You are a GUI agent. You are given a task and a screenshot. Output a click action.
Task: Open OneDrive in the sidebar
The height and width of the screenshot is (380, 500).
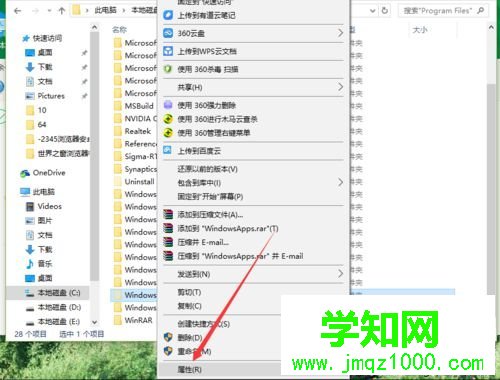[49, 173]
